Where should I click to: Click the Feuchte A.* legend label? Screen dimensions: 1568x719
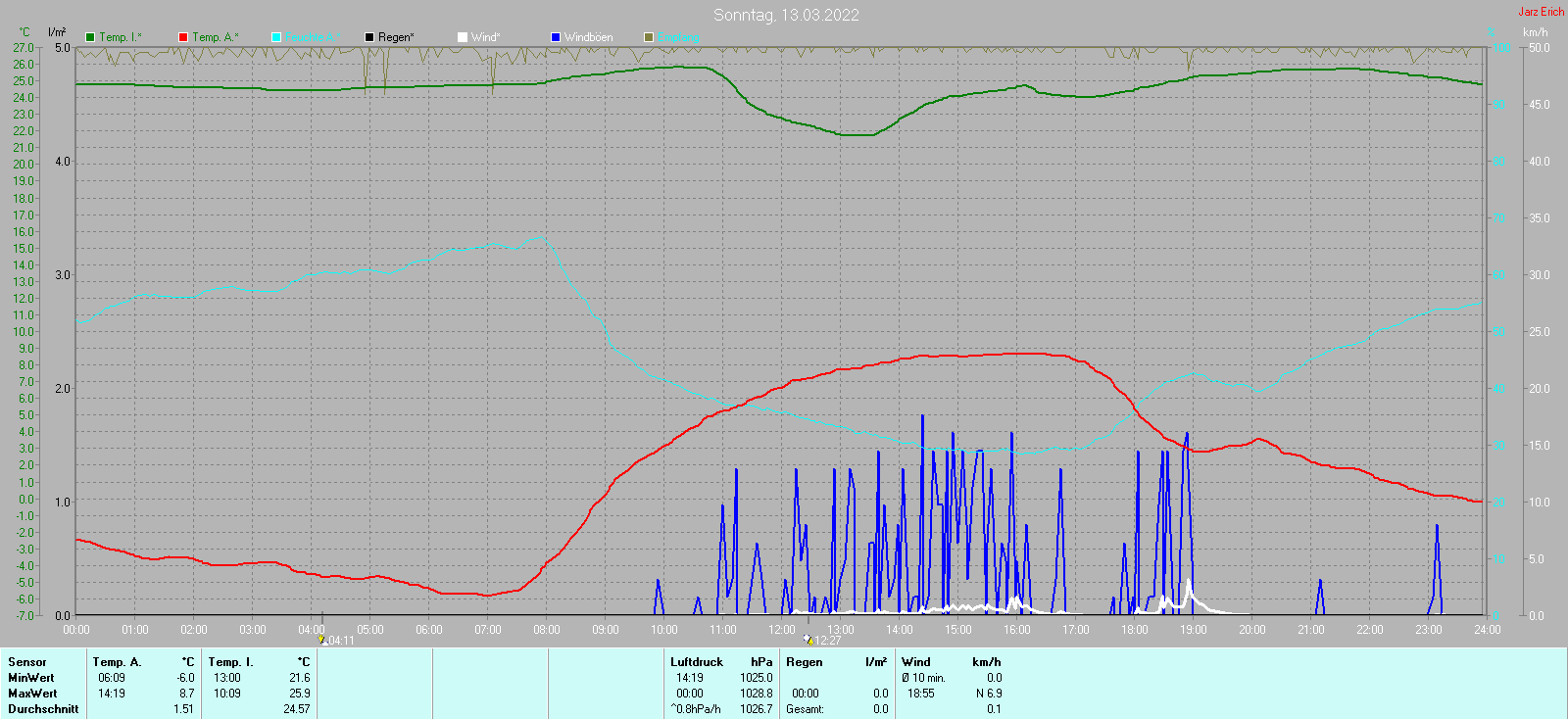[314, 37]
